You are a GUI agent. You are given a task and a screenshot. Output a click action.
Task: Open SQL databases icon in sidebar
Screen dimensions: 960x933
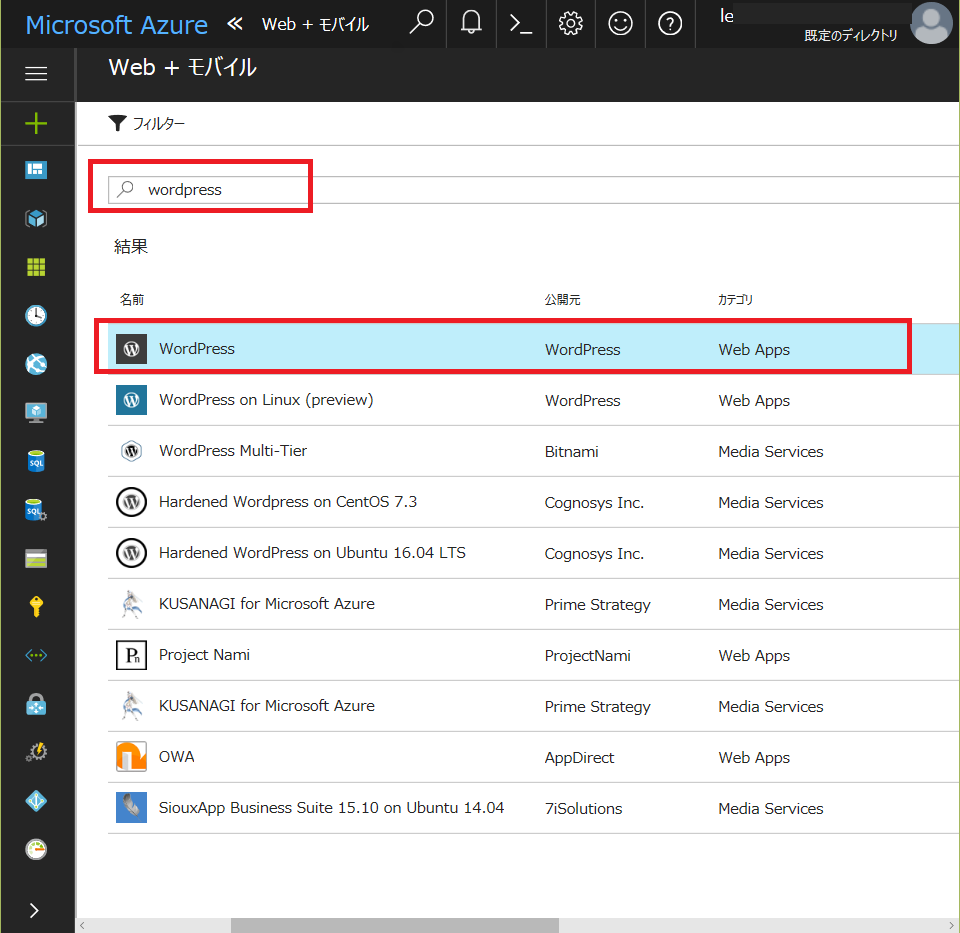pos(36,461)
